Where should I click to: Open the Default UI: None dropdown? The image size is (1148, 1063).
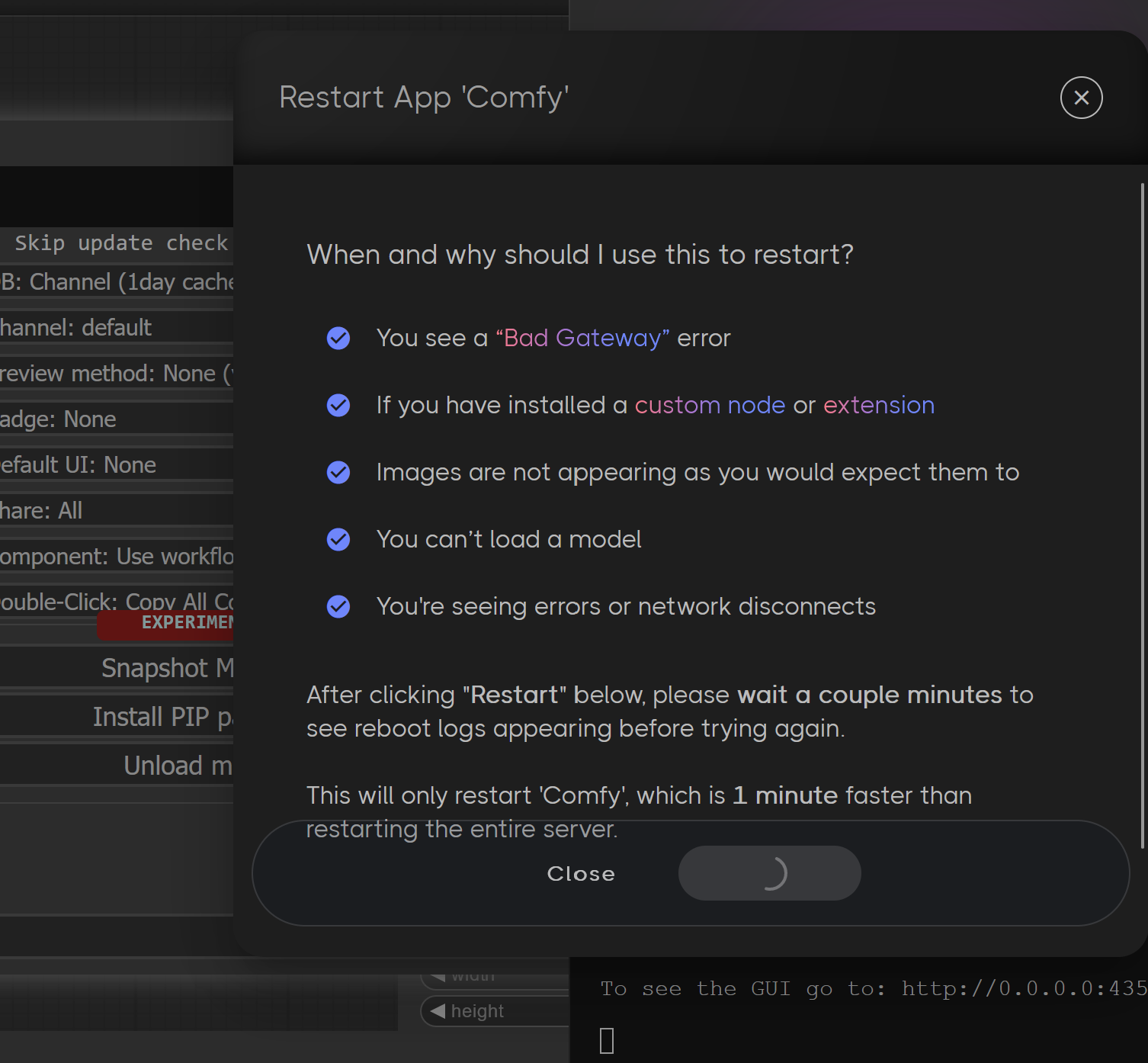pyautogui.click(x=117, y=465)
